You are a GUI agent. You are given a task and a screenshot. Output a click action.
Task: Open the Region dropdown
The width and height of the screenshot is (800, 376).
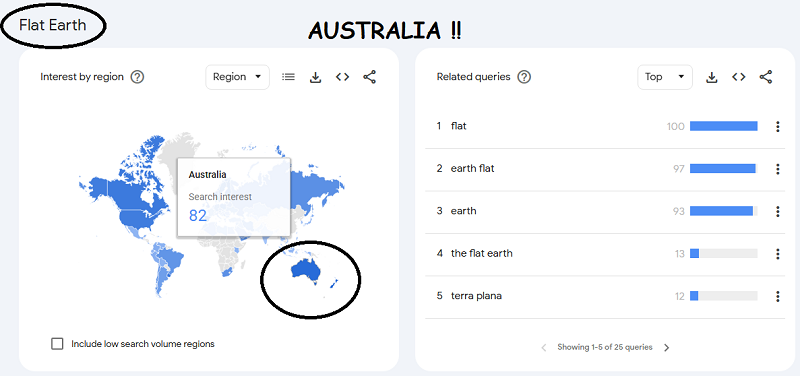pos(237,77)
